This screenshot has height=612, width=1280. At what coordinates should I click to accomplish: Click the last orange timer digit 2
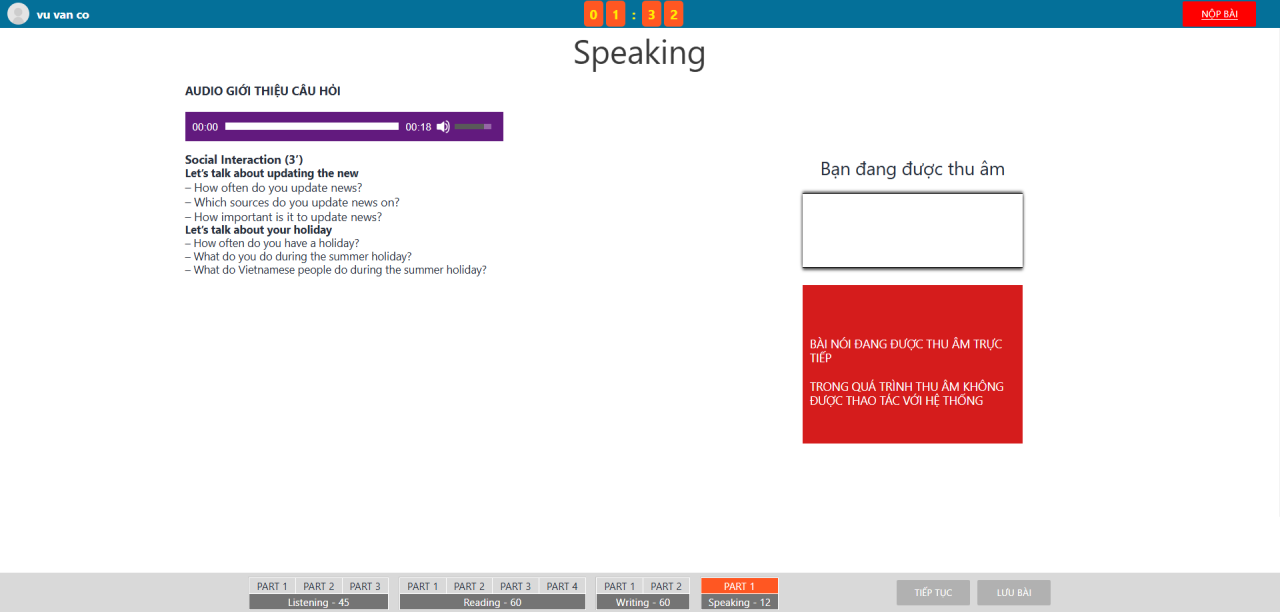coord(673,14)
